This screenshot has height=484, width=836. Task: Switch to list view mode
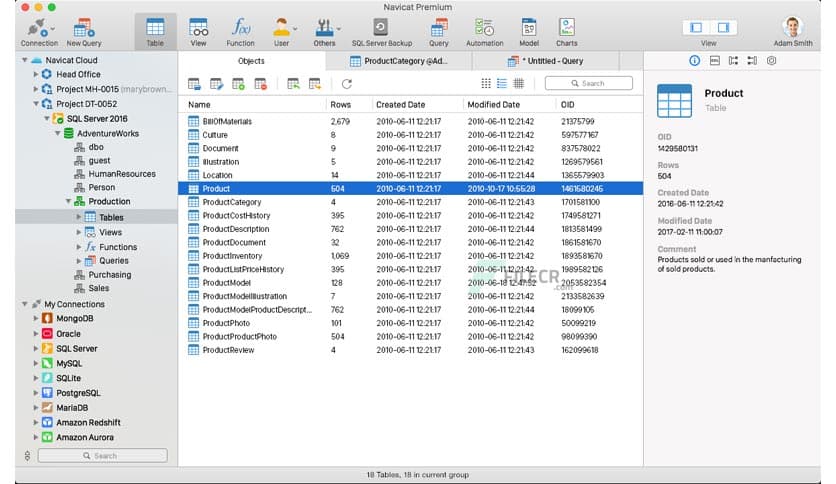tap(502, 83)
